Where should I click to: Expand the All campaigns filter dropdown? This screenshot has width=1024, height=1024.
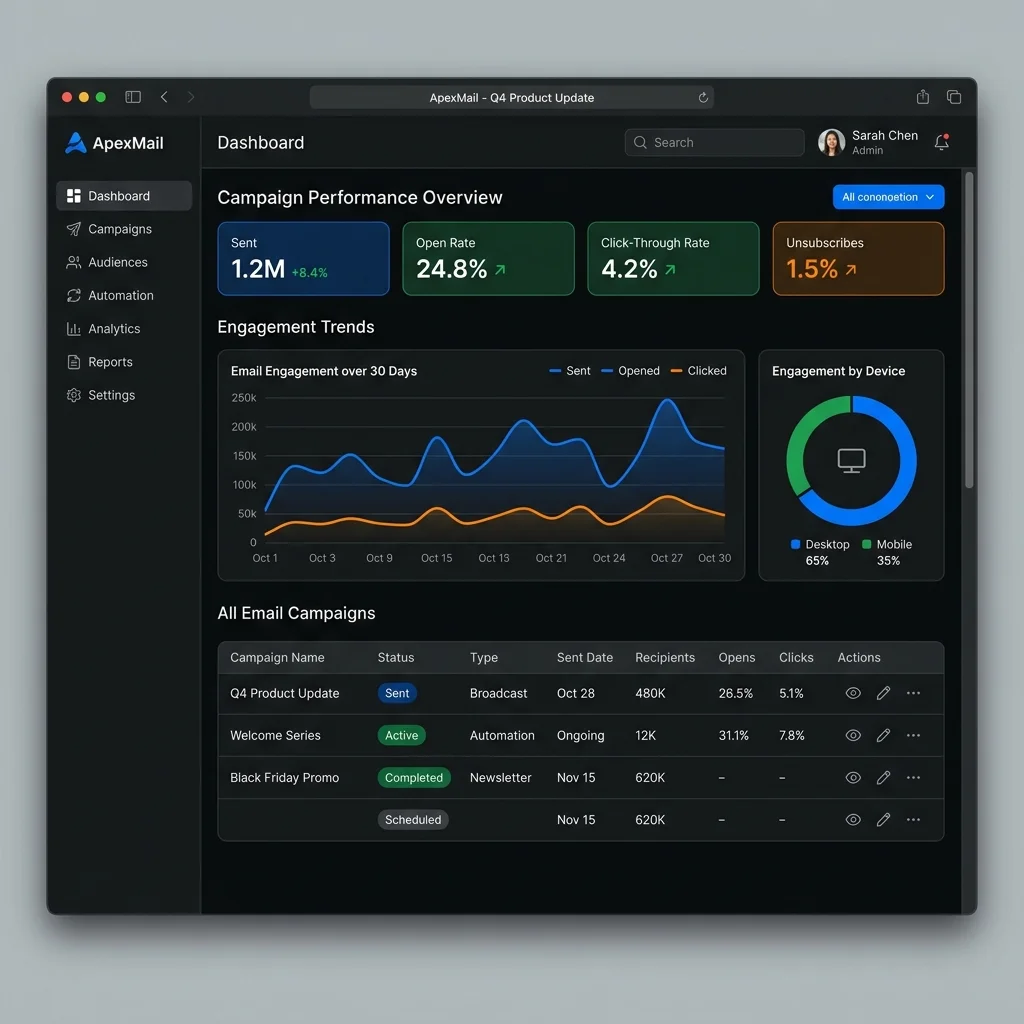point(888,197)
